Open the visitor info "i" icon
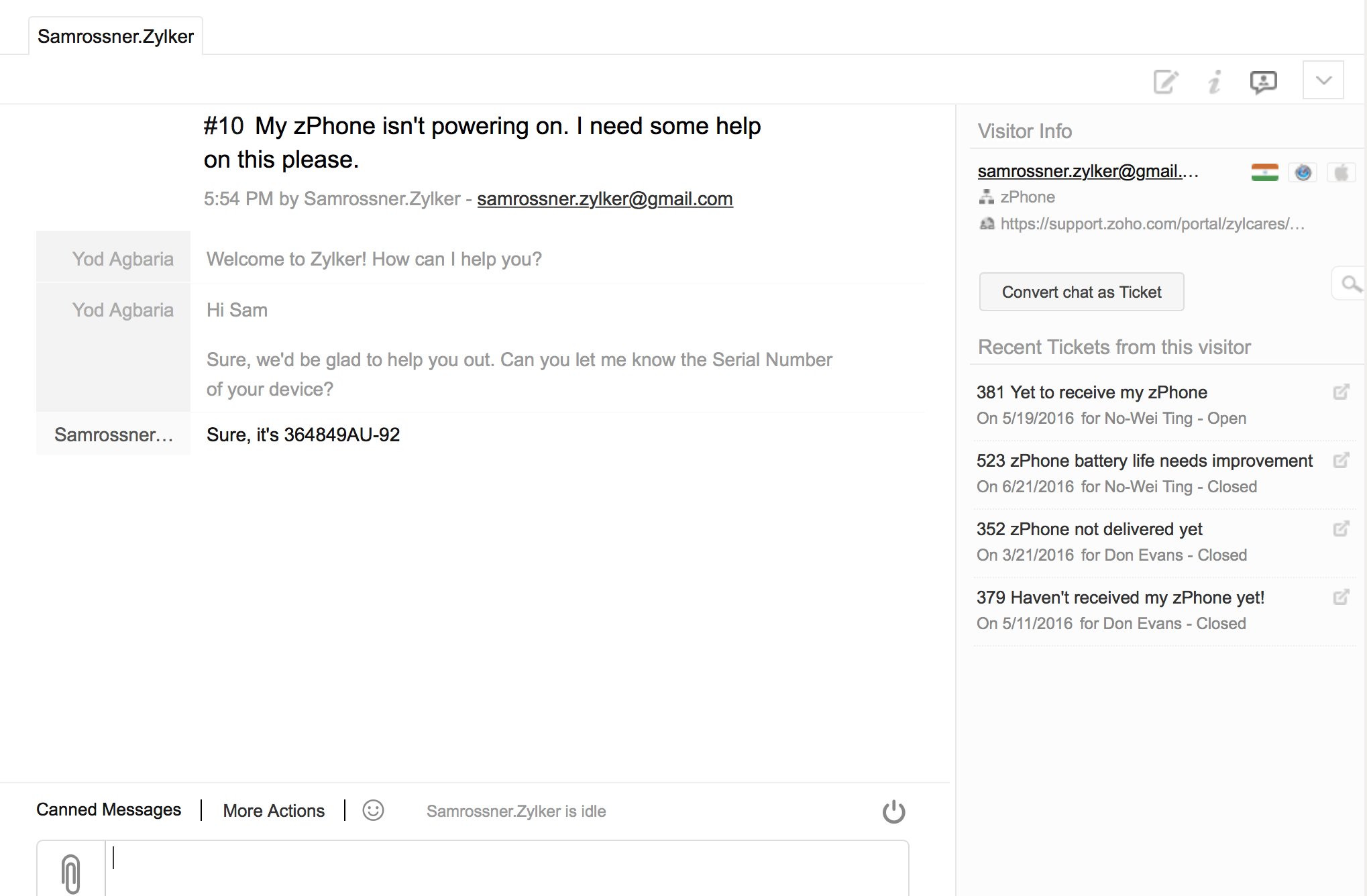 (1215, 82)
